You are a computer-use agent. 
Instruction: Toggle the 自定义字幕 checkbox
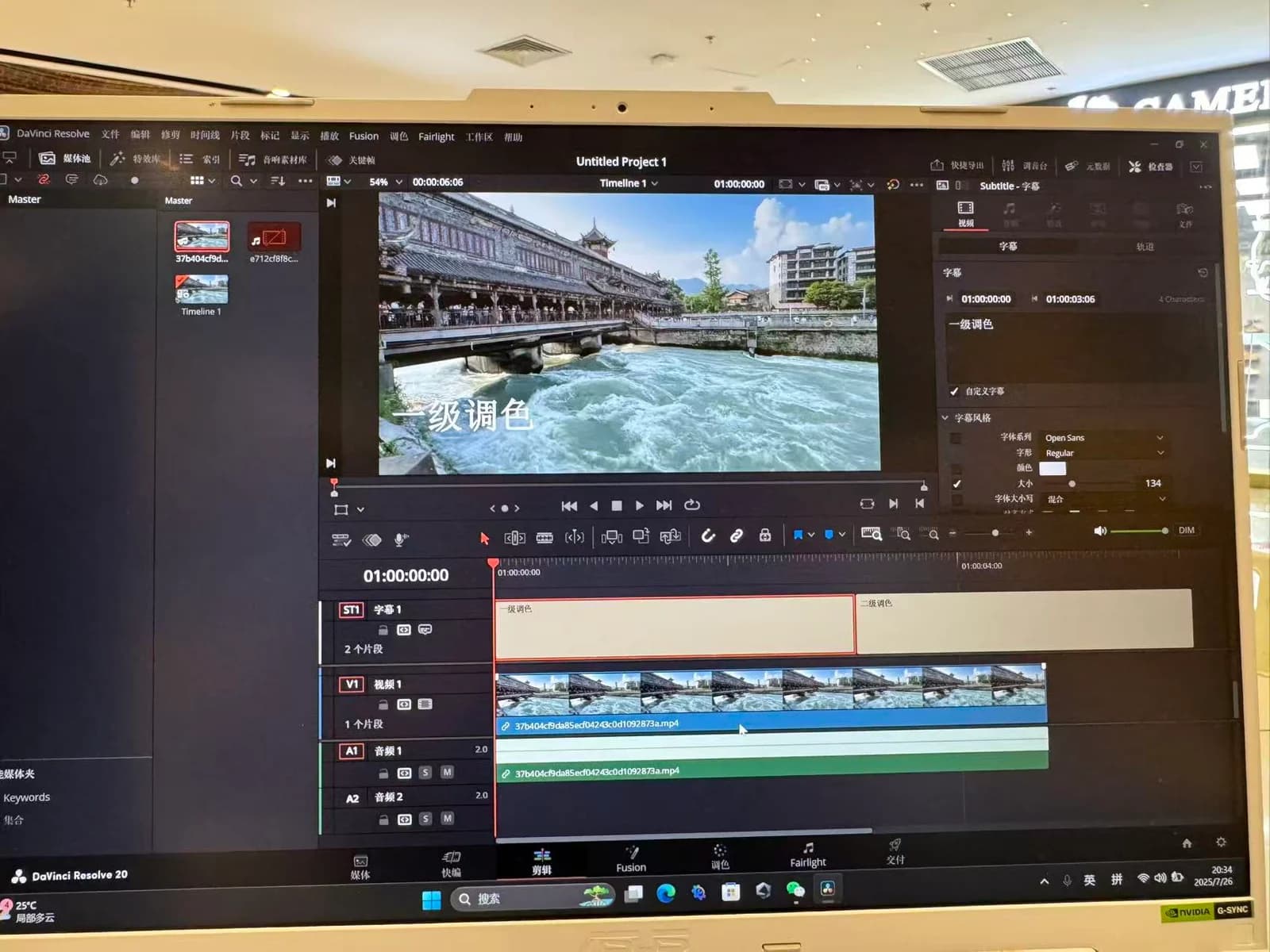coord(954,391)
